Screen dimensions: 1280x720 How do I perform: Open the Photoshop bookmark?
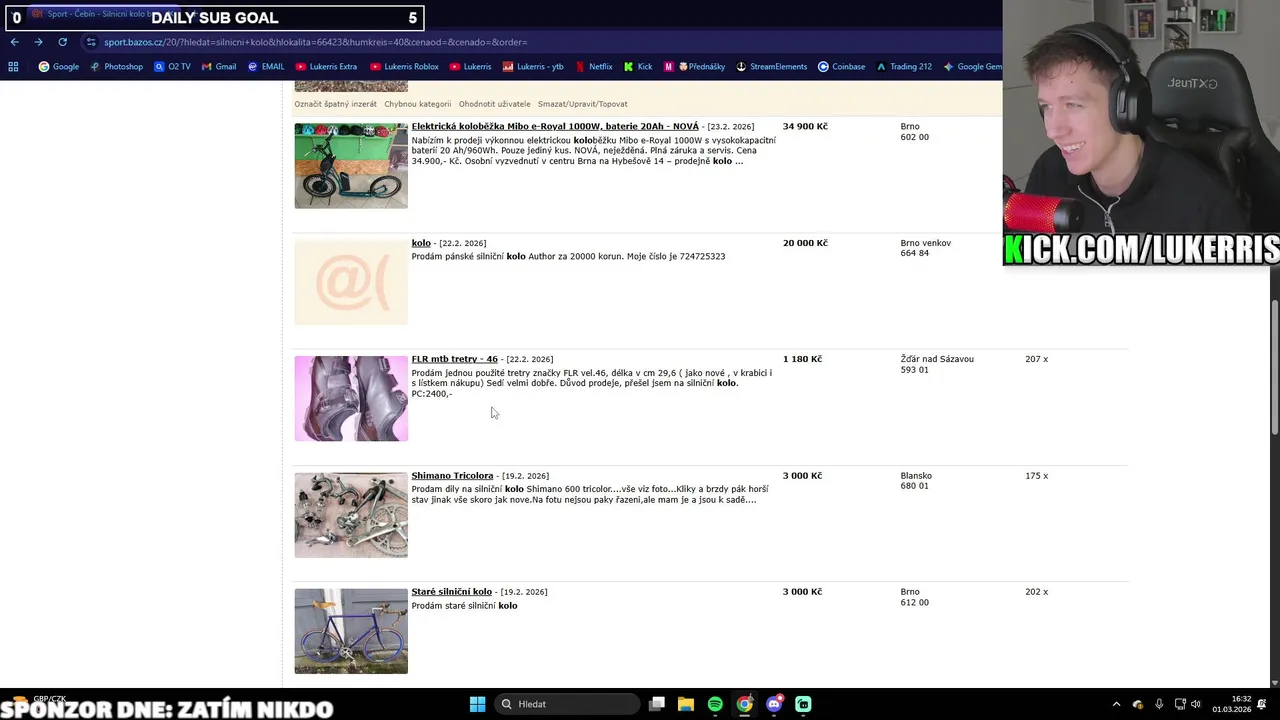pyautogui.click(x=117, y=67)
